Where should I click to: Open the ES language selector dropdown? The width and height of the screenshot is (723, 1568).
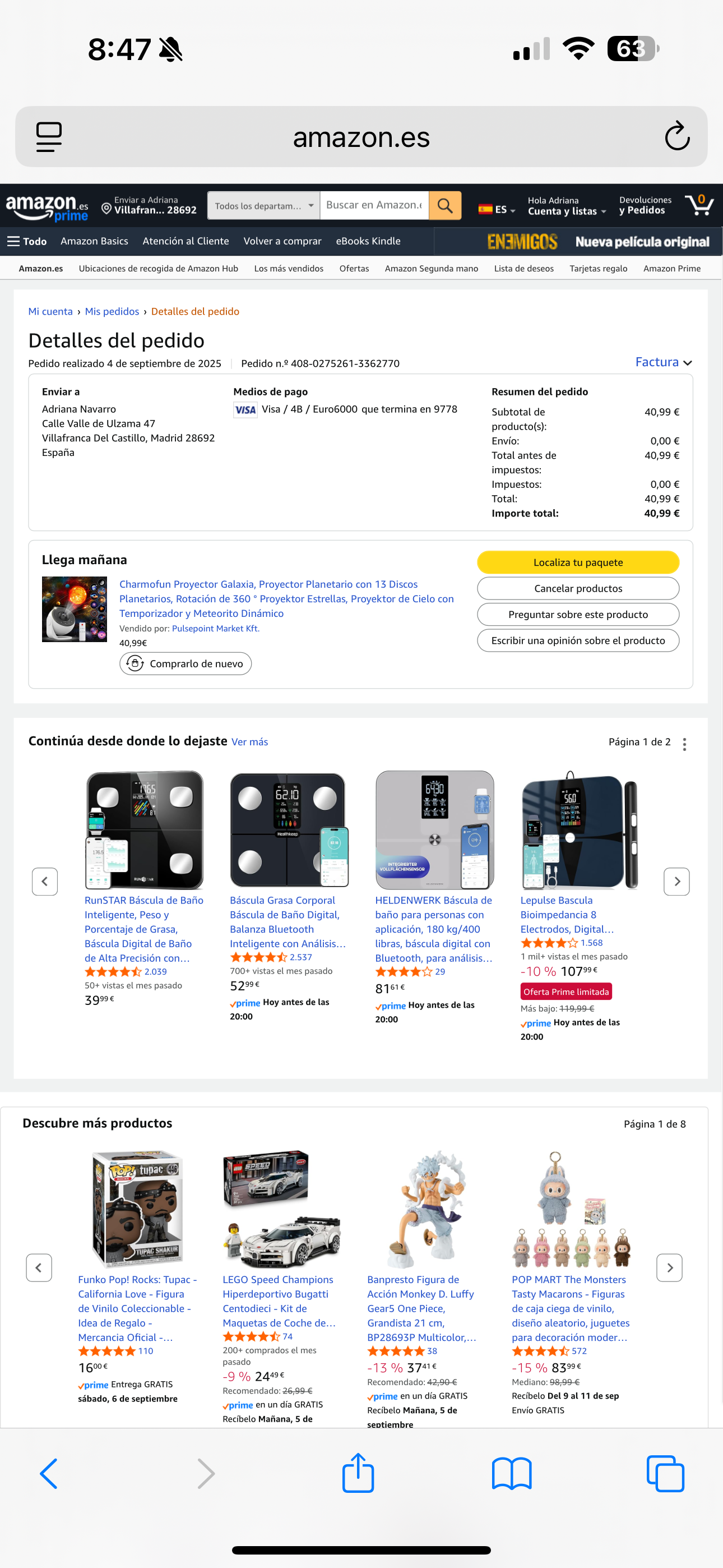(497, 209)
